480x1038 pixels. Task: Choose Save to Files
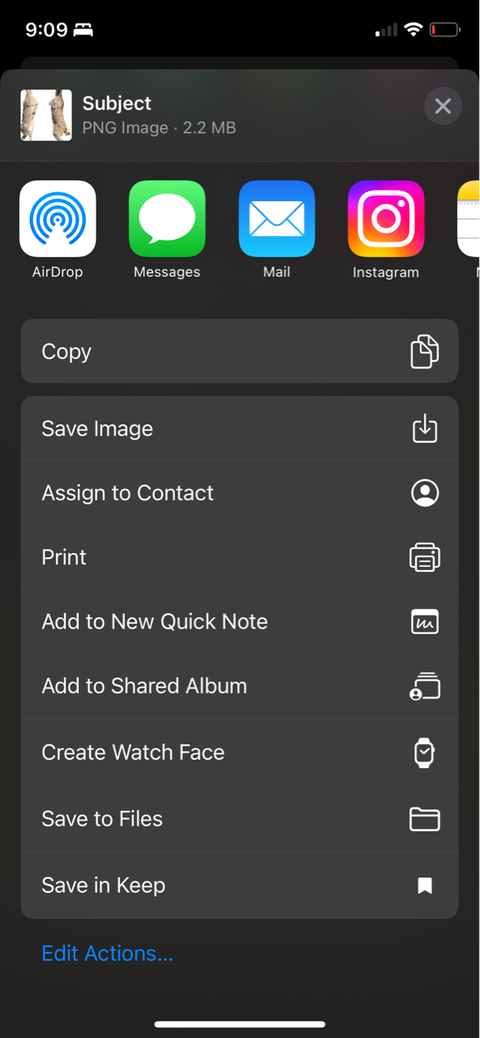tap(240, 819)
